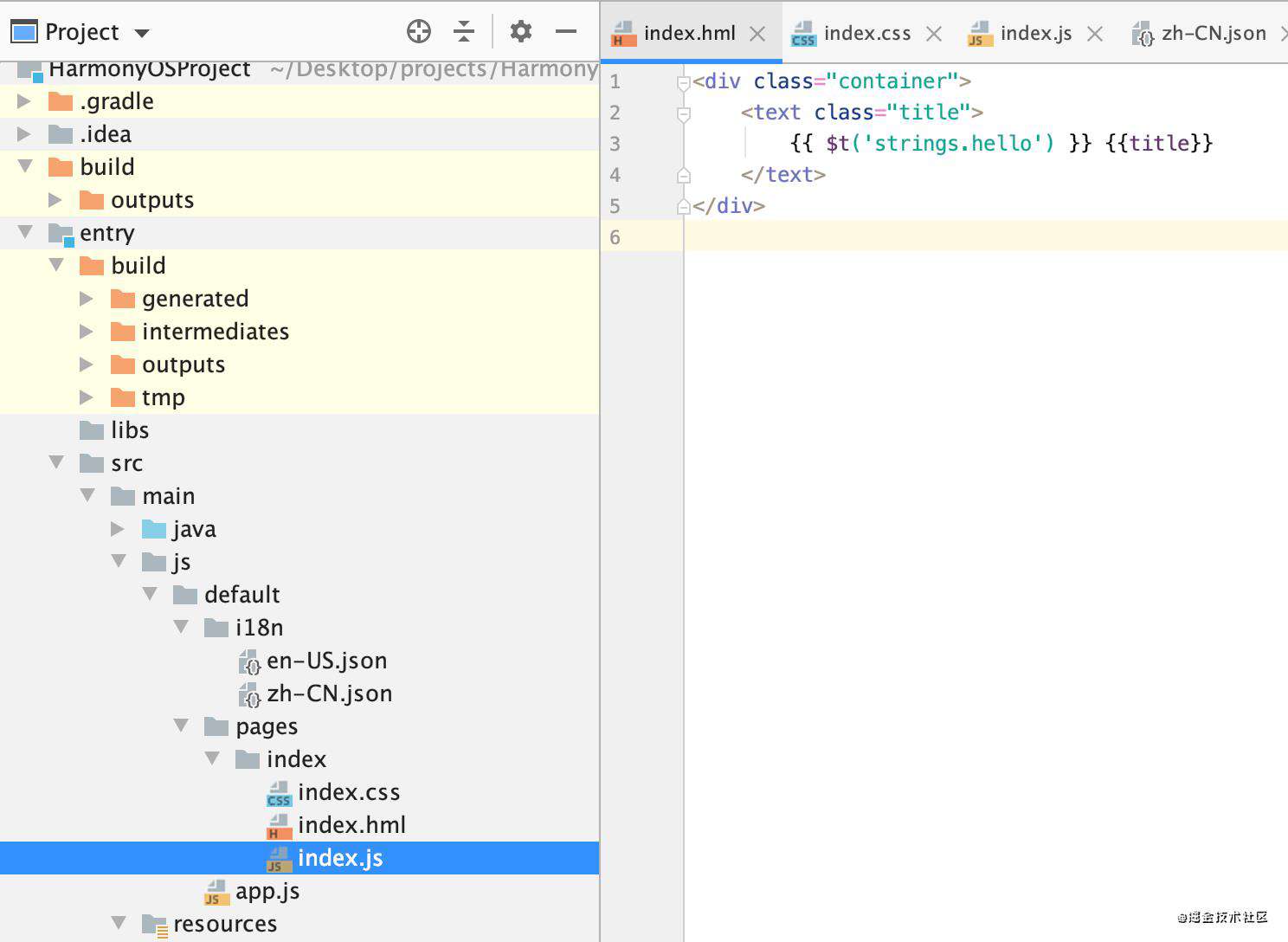Click the default folder icon
The width and height of the screenshot is (1288, 942).
point(185,595)
